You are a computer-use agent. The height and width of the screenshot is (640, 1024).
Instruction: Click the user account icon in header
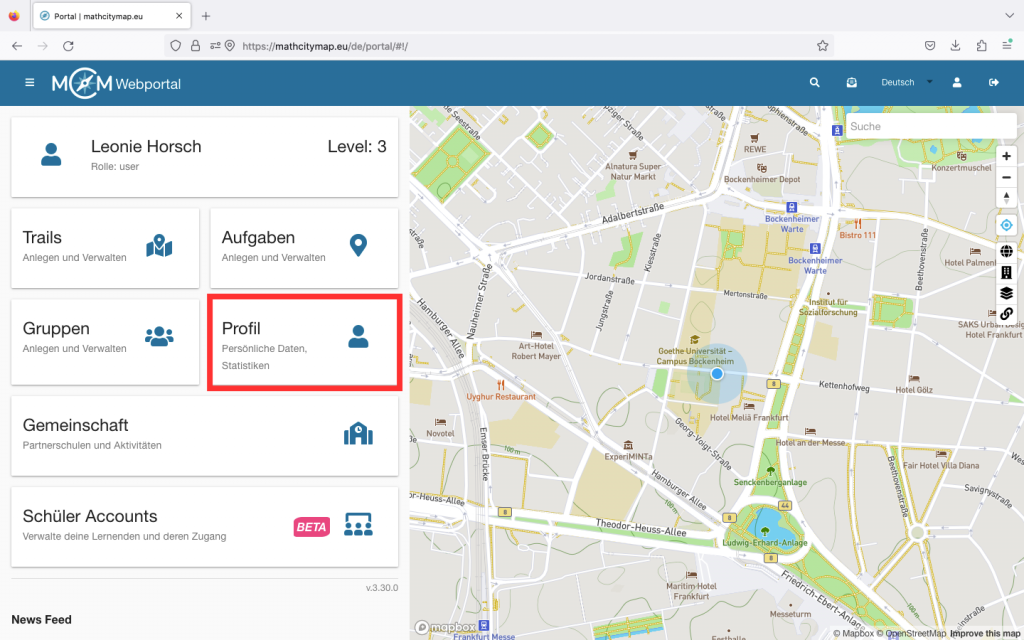957,83
